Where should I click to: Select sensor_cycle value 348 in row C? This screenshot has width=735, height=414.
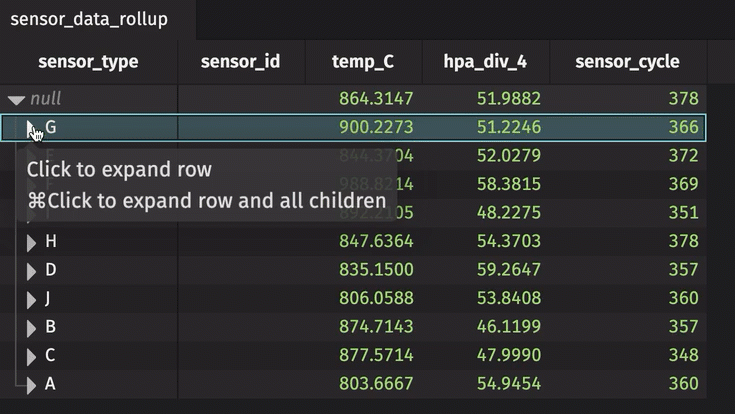[x=683, y=355]
